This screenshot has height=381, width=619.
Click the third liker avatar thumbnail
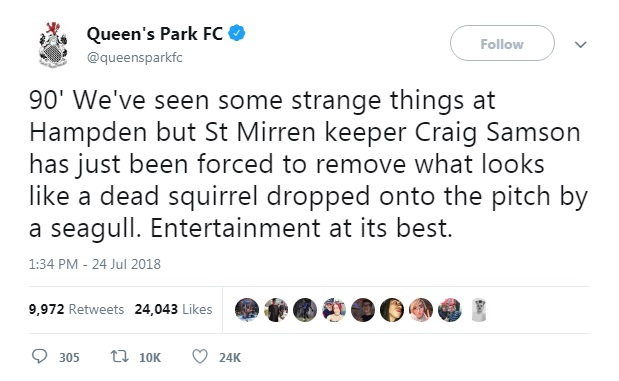point(305,310)
